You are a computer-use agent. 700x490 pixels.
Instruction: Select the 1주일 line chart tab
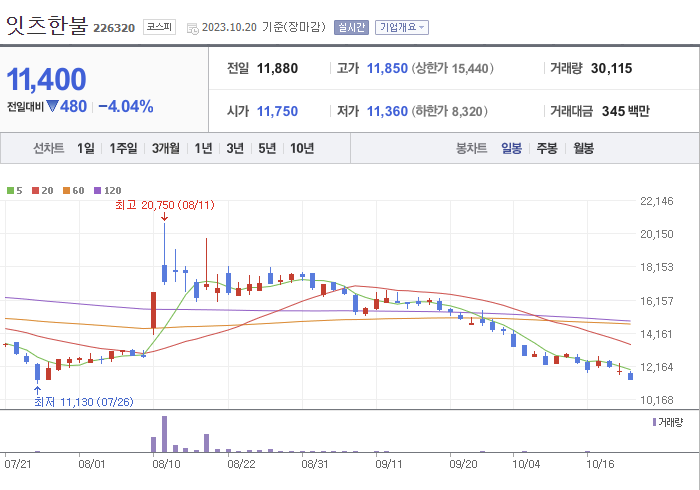pos(123,148)
